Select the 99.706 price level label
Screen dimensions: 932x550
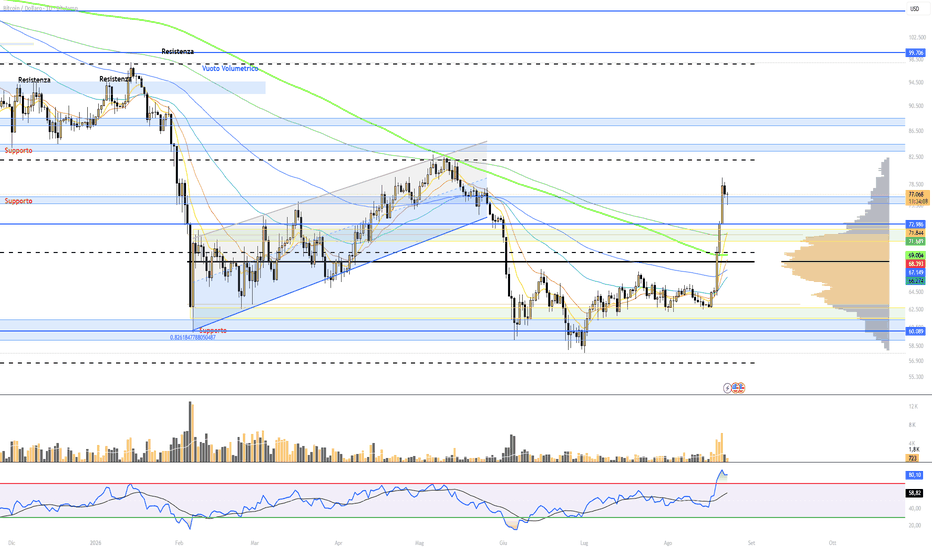tap(915, 53)
